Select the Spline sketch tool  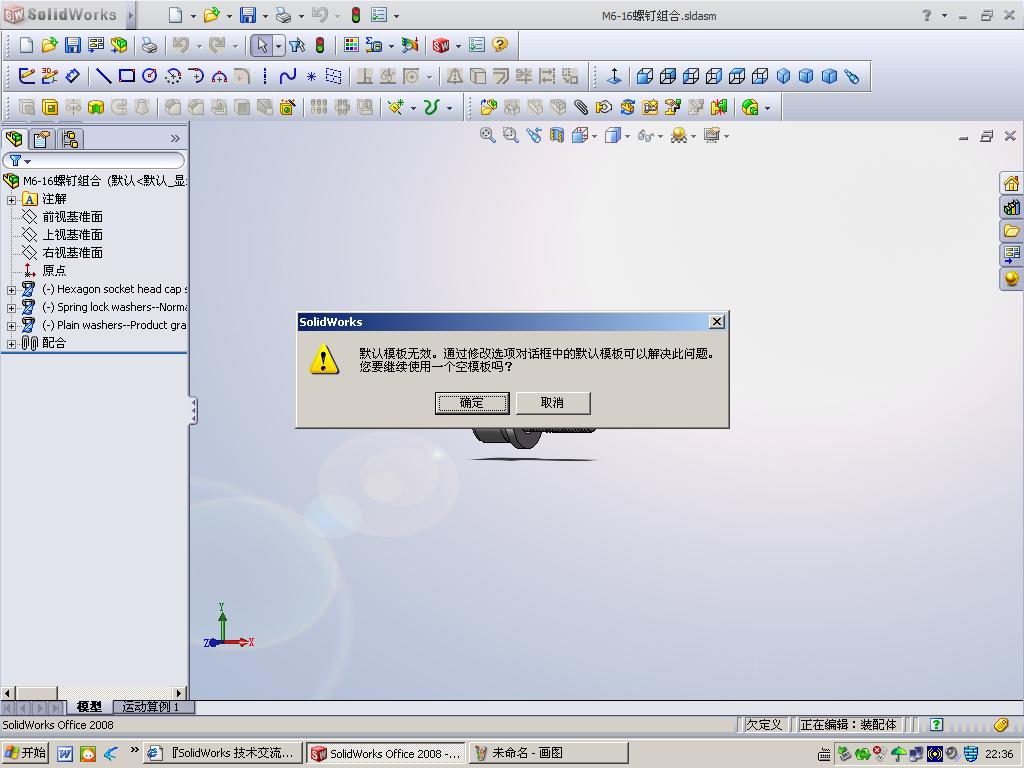pyautogui.click(x=287, y=76)
